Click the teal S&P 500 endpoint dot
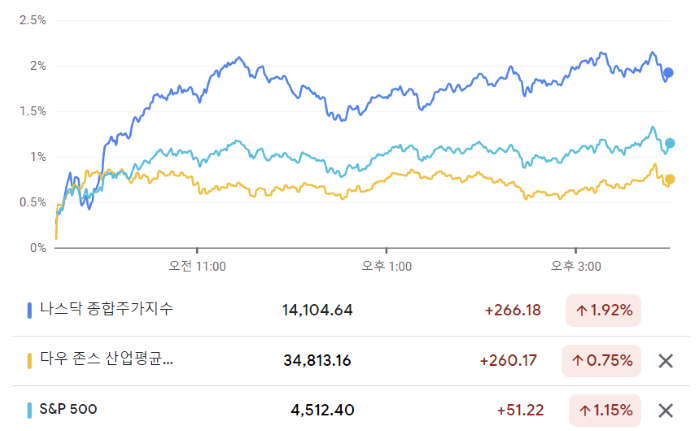Image resolution: width=700 pixels, height=431 pixels. click(670, 143)
